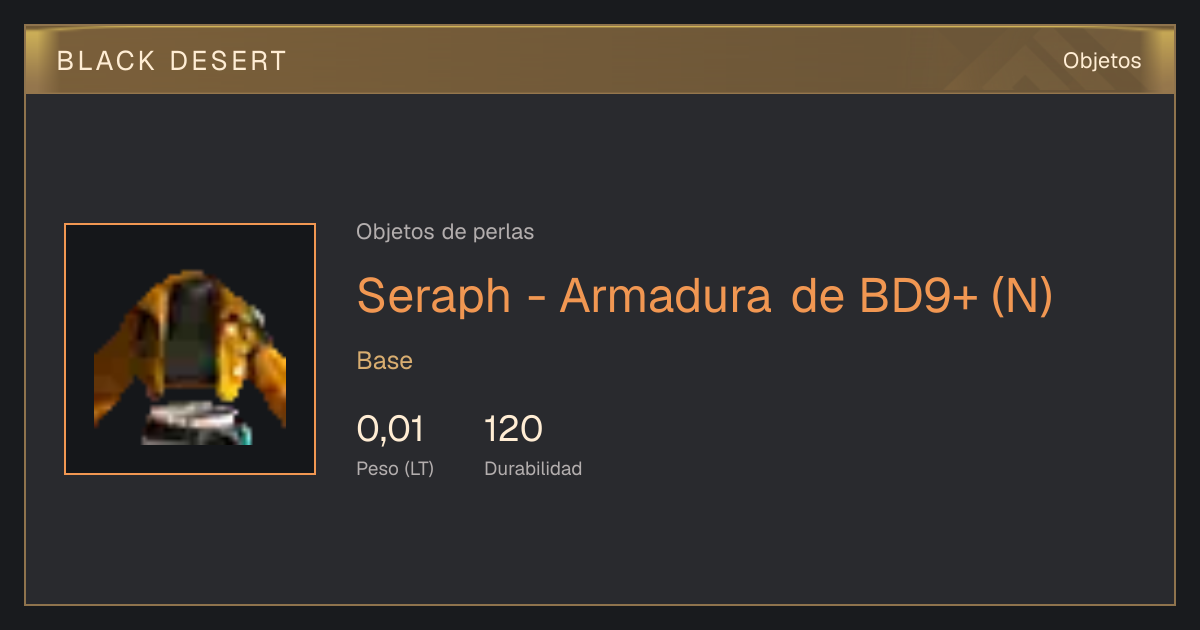1200x630 pixels.
Task: Click the word Armadura in the title
Action: pyautogui.click(x=665, y=295)
